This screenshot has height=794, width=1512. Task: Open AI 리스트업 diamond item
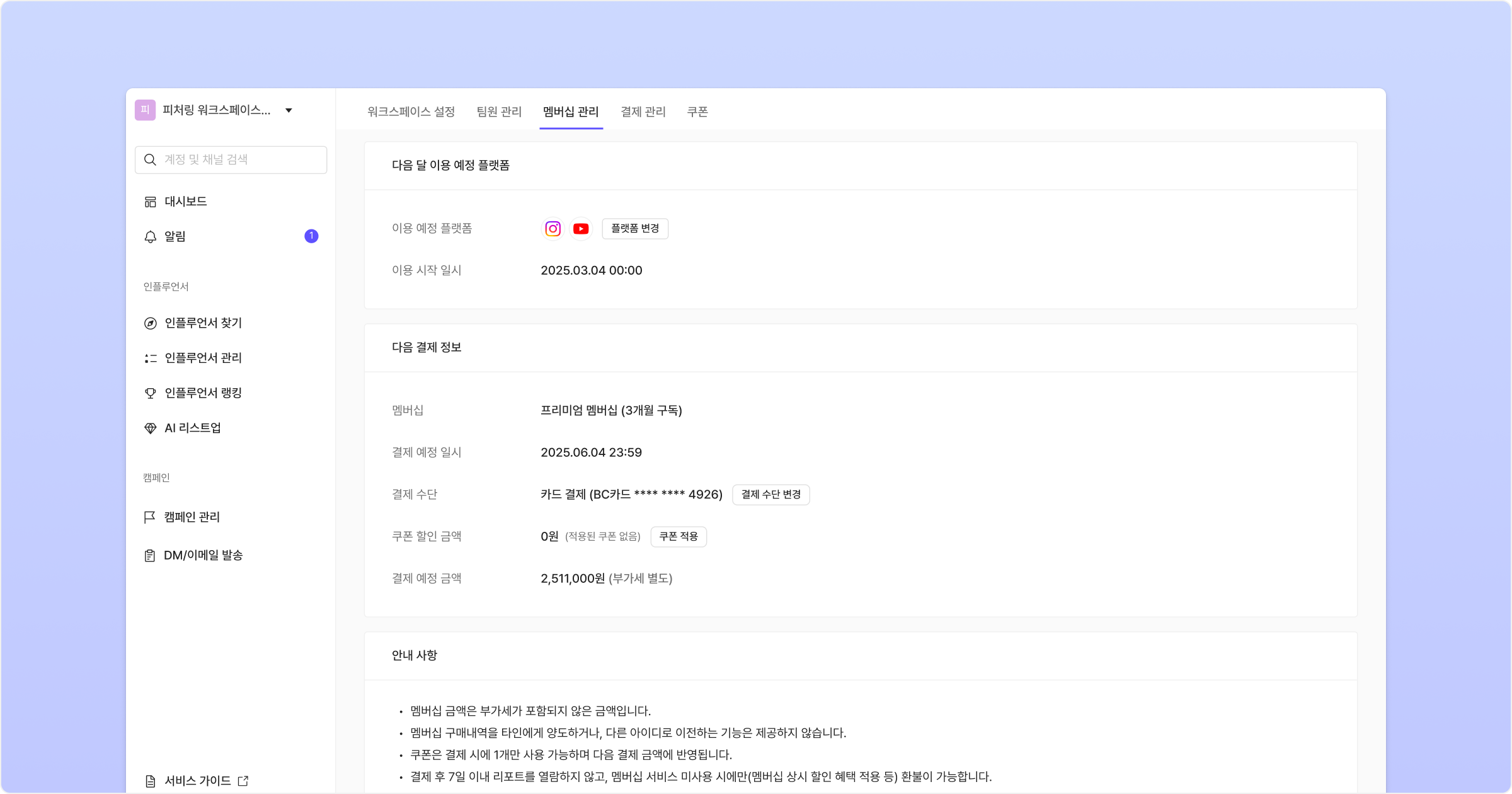(192, 429)
